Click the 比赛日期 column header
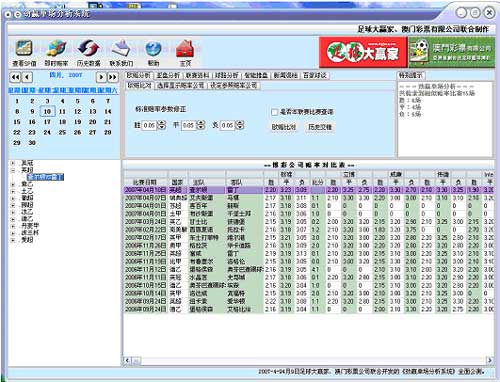This screenshot has height=382, width=500. [x=145, y=182]
